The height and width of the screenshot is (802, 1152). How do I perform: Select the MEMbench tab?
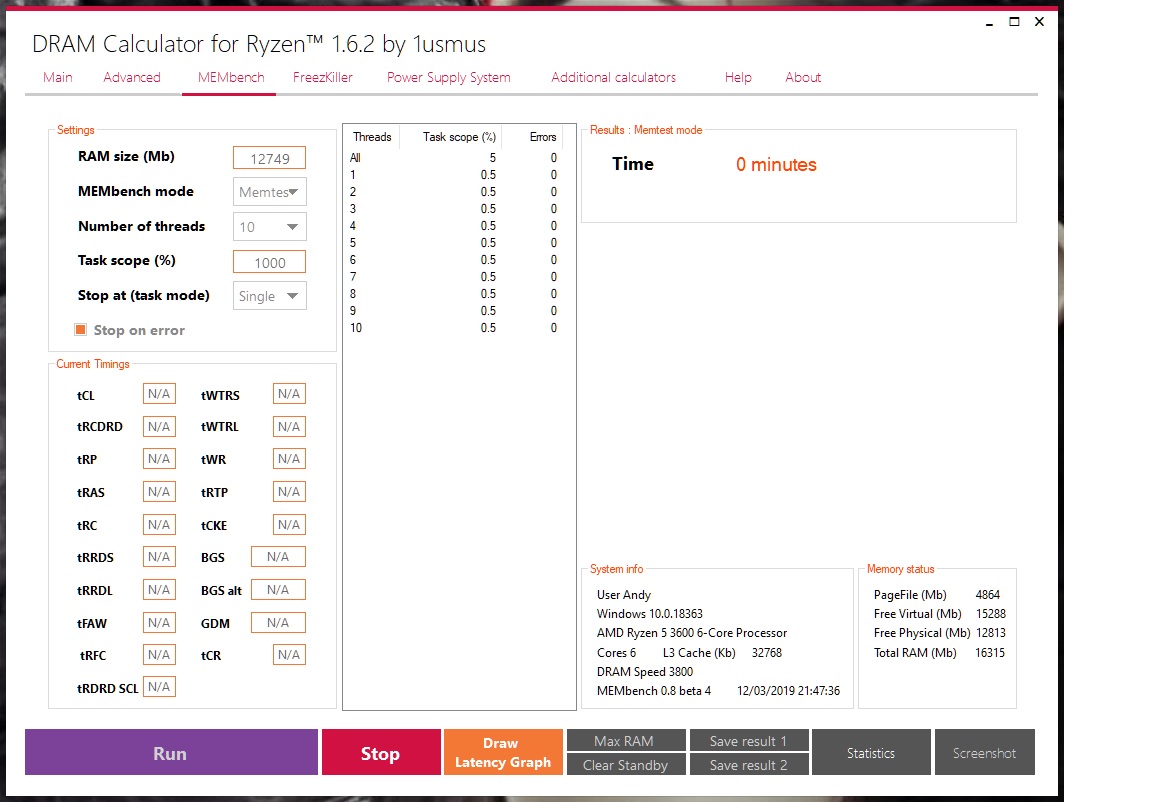231,77
